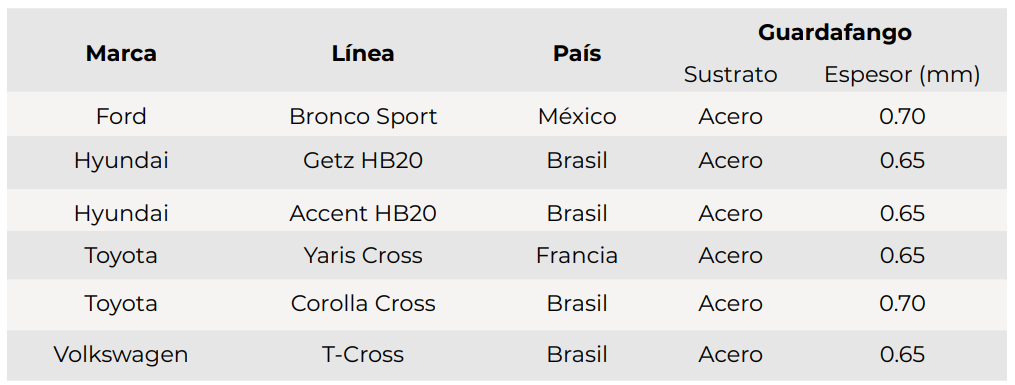Click the Volkswagen brand cell
Image resolution: width=1015 pixels, height=385 pixels.
point(121,355)
